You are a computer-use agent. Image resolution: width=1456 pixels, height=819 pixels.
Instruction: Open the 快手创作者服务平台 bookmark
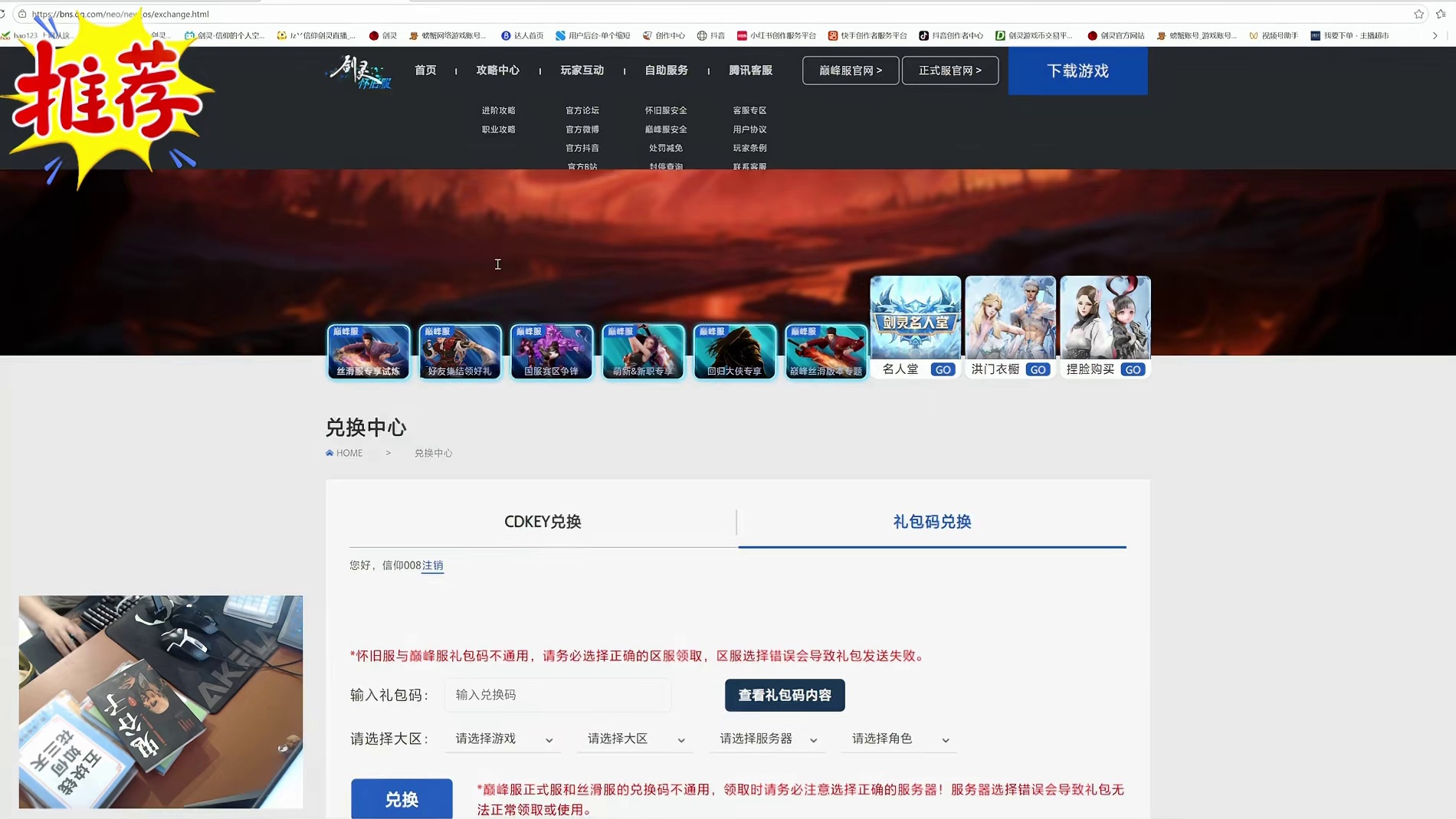pyautogui.click(x=867, y=35)
